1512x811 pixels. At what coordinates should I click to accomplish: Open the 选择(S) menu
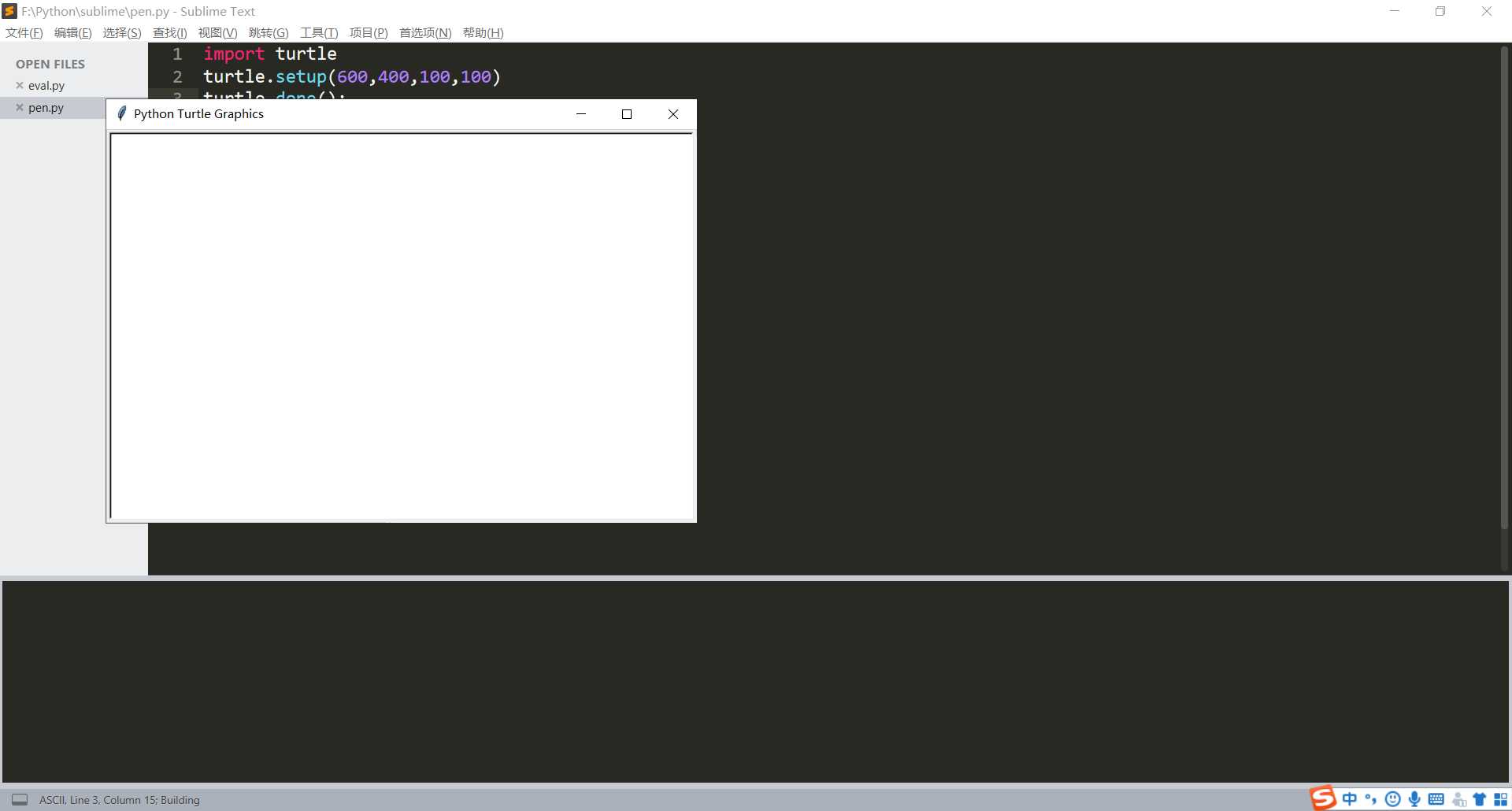pyautogui.click(x=122, y=32)
